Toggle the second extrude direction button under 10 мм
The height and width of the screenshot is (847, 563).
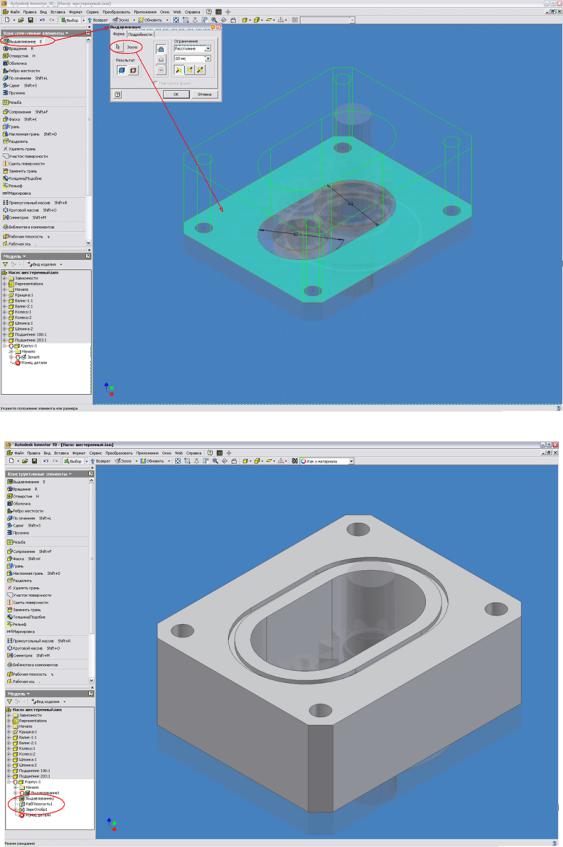[190, 70]
